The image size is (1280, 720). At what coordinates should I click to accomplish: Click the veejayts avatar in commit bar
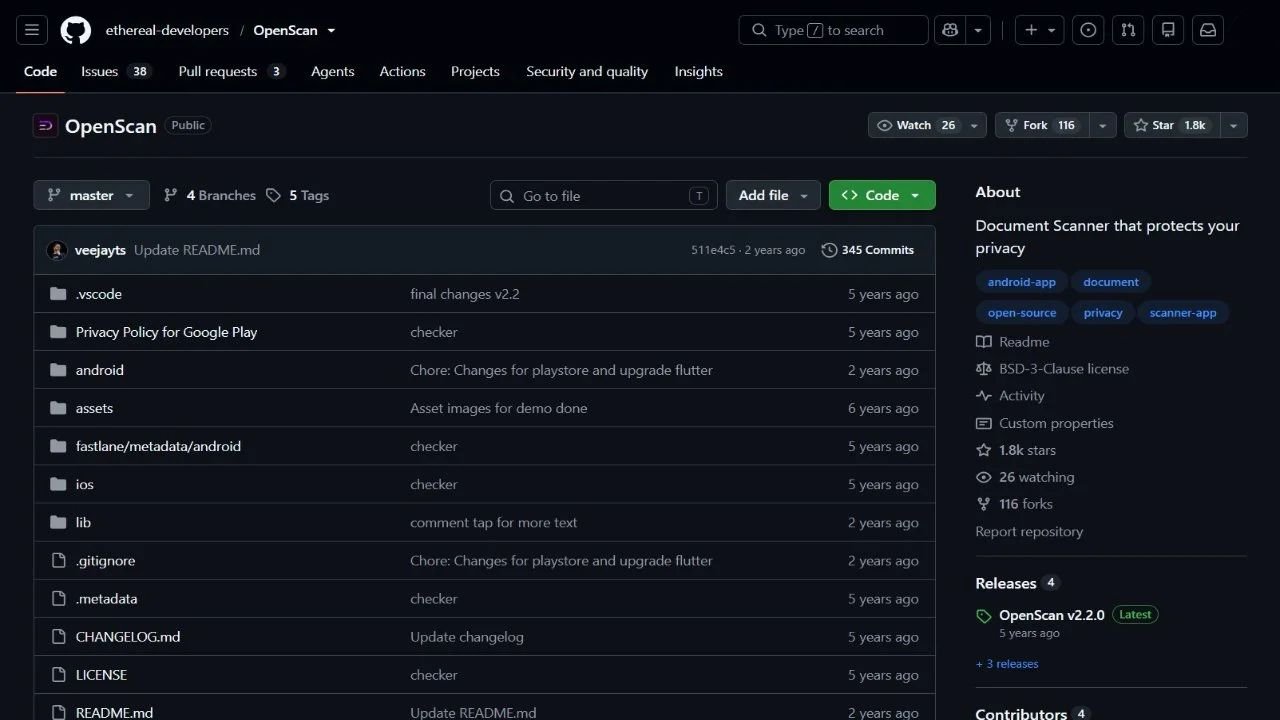tap(57, 250)
